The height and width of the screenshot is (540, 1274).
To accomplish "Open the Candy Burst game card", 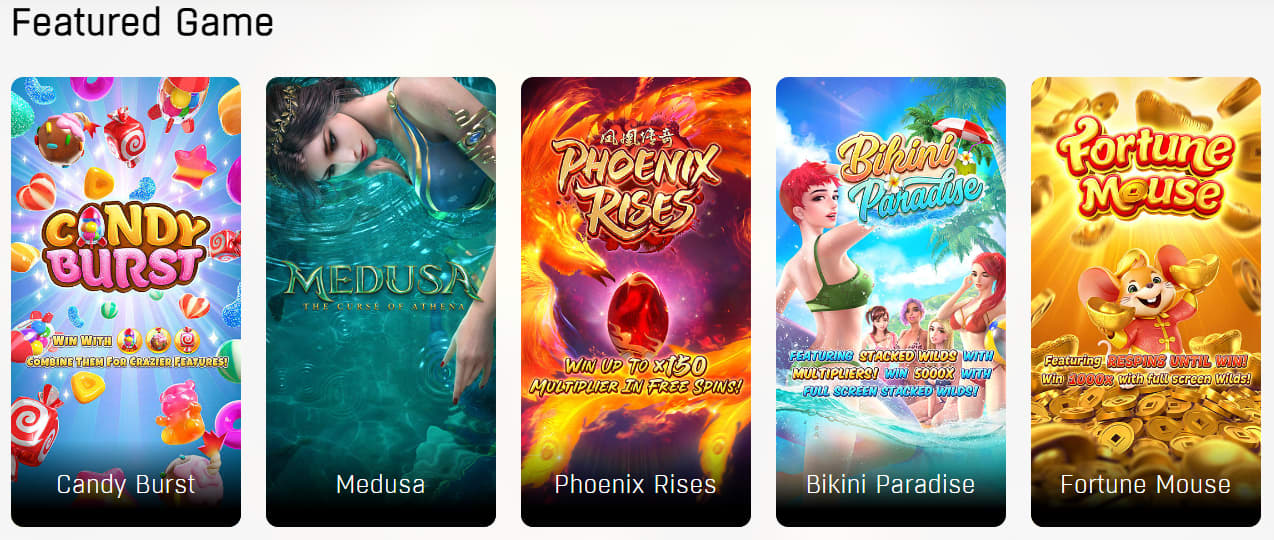I will (x=126, y=302).
